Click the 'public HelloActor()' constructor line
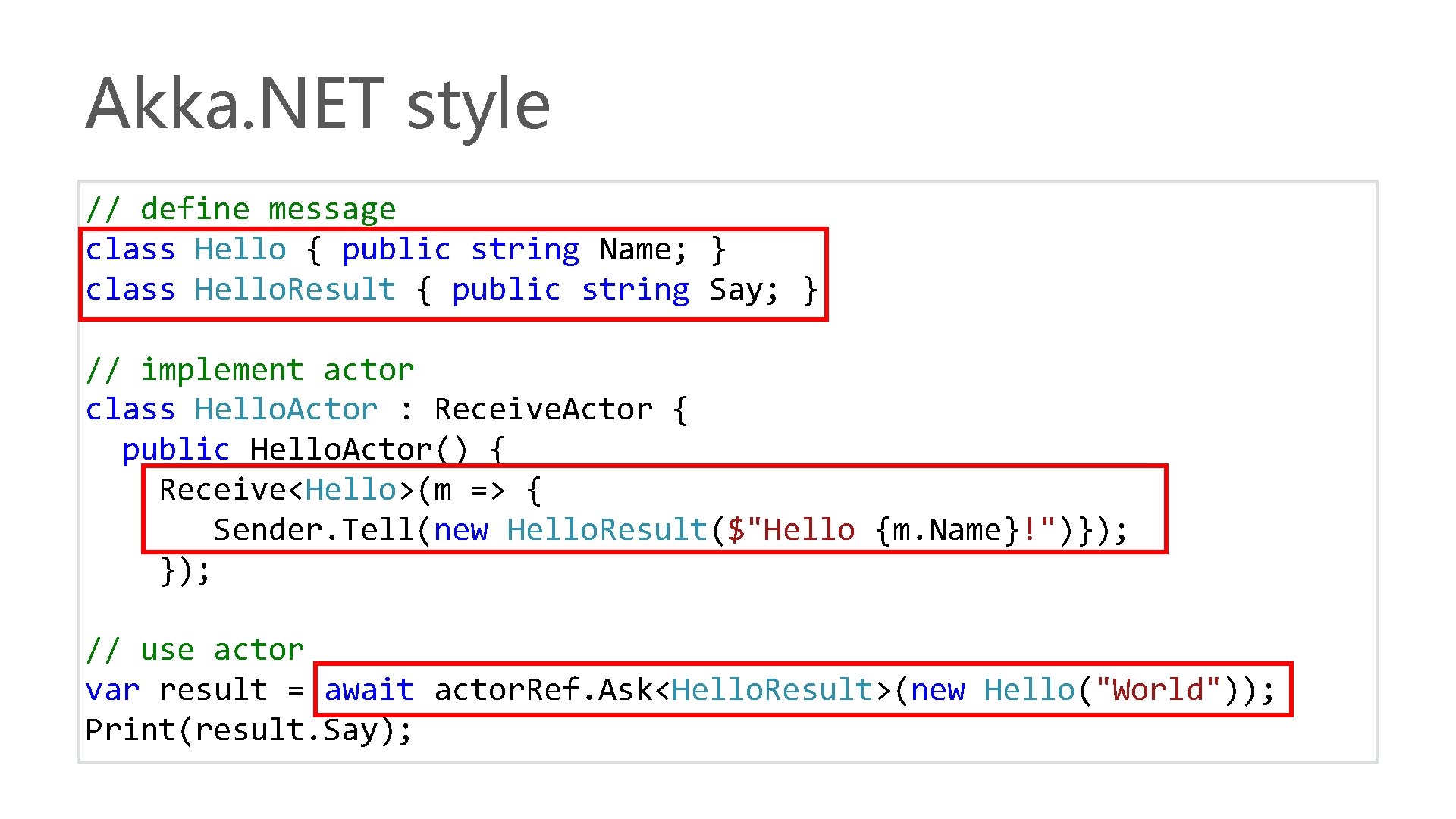Screen dimensions: 1456x819 [296, 450]
